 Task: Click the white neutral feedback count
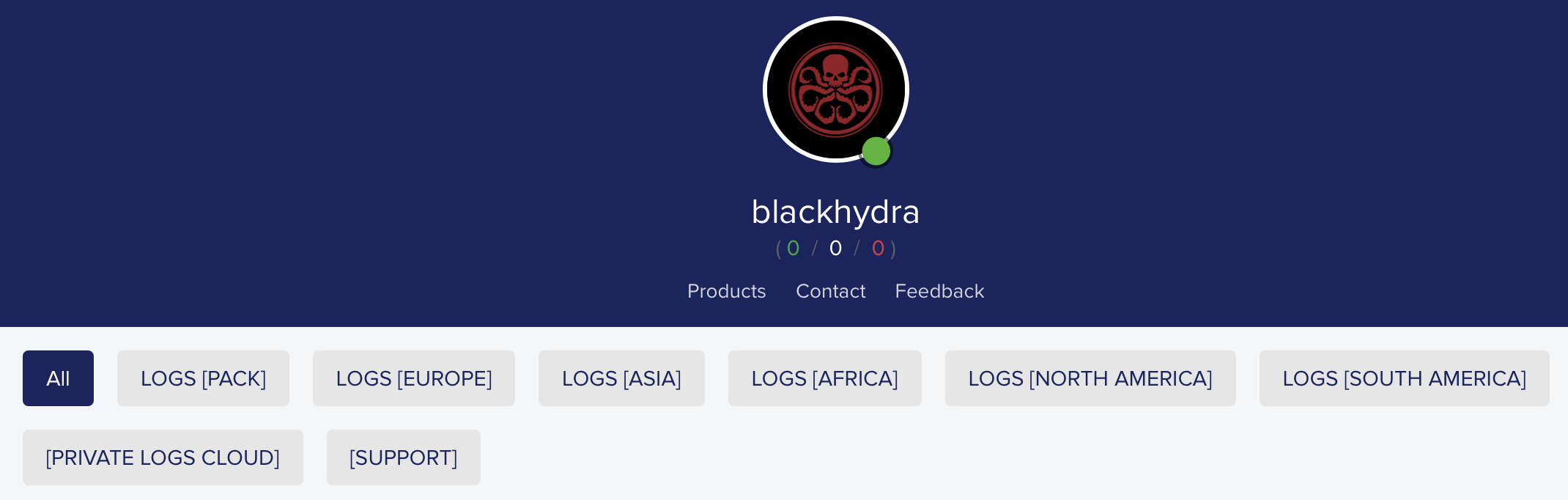pyautogui.click(x=835, y=249)
